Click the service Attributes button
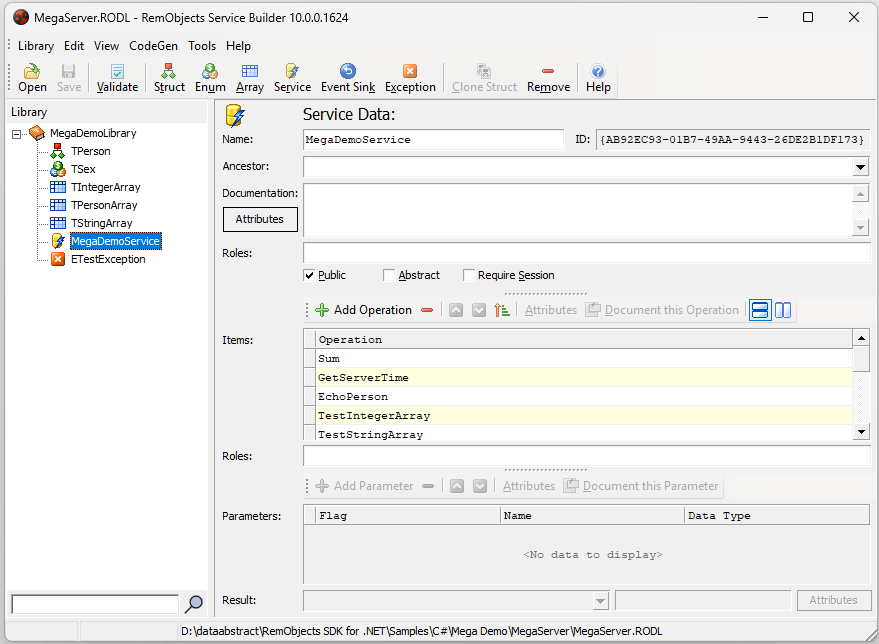This screenshot has height=644, width=879. pos(260,219)
